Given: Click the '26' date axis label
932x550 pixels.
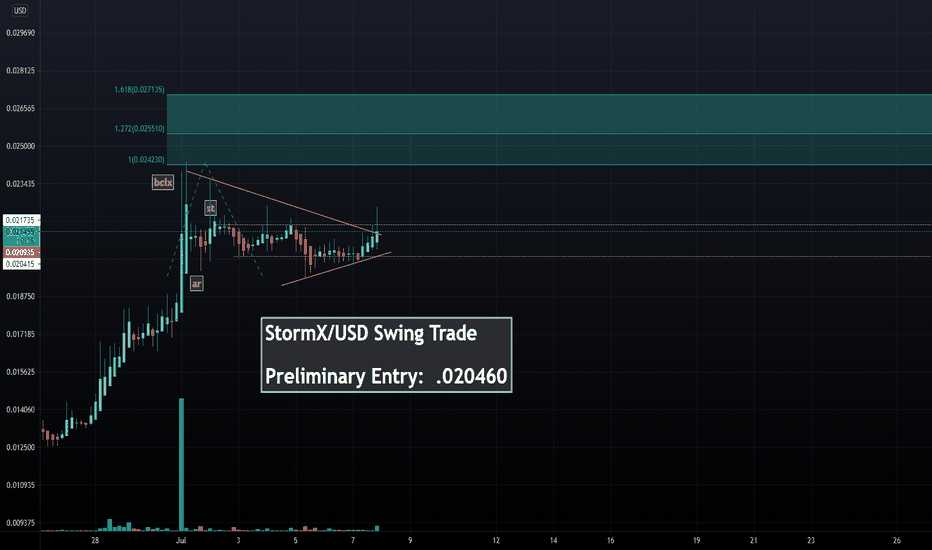Looking at the screenshot, I should click(897, 540).
